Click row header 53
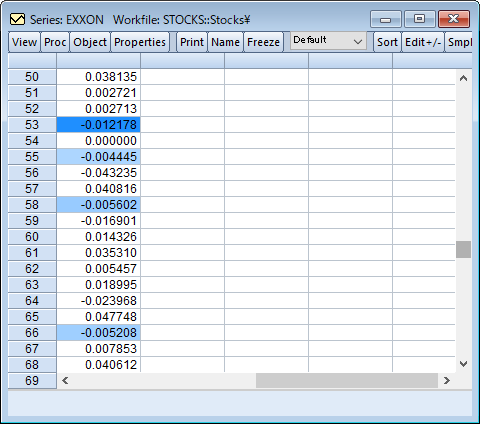The image size is (480, 424). [x=32, y=125]
